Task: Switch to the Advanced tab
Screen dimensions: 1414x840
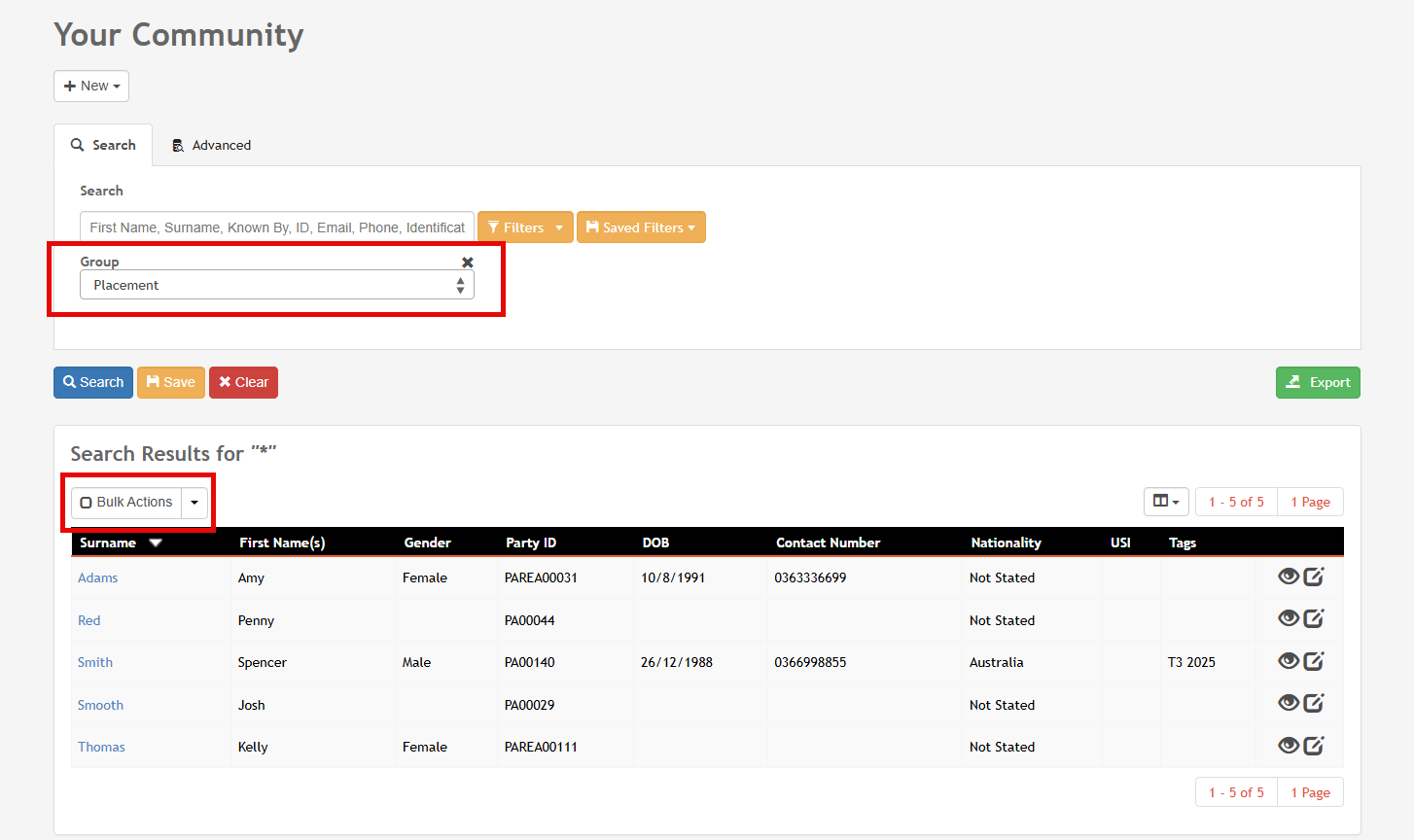Action: coord(212,145)
